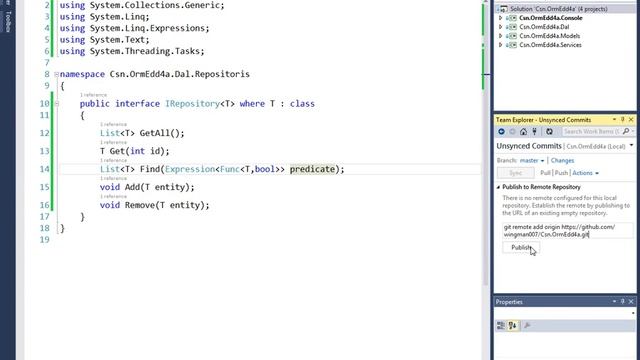The width and height of the screenshot is (640, 360).
Task: Open Team Explorer Home
Action: tap(523, 131)
